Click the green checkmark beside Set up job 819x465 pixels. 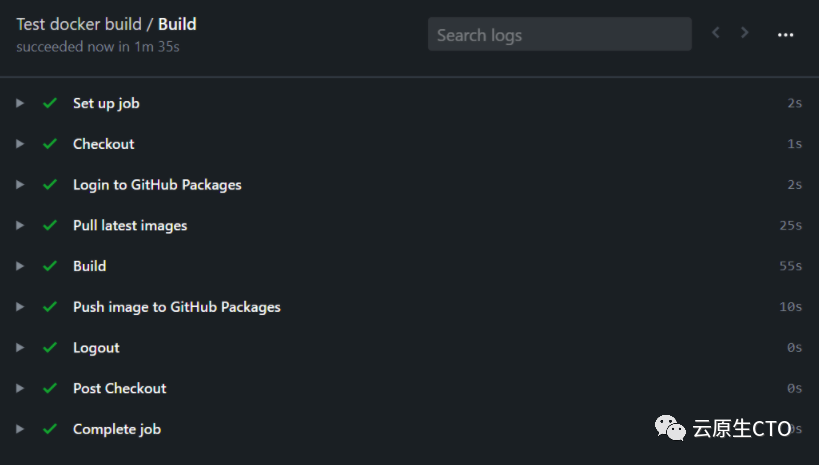(x=50, y=103)
